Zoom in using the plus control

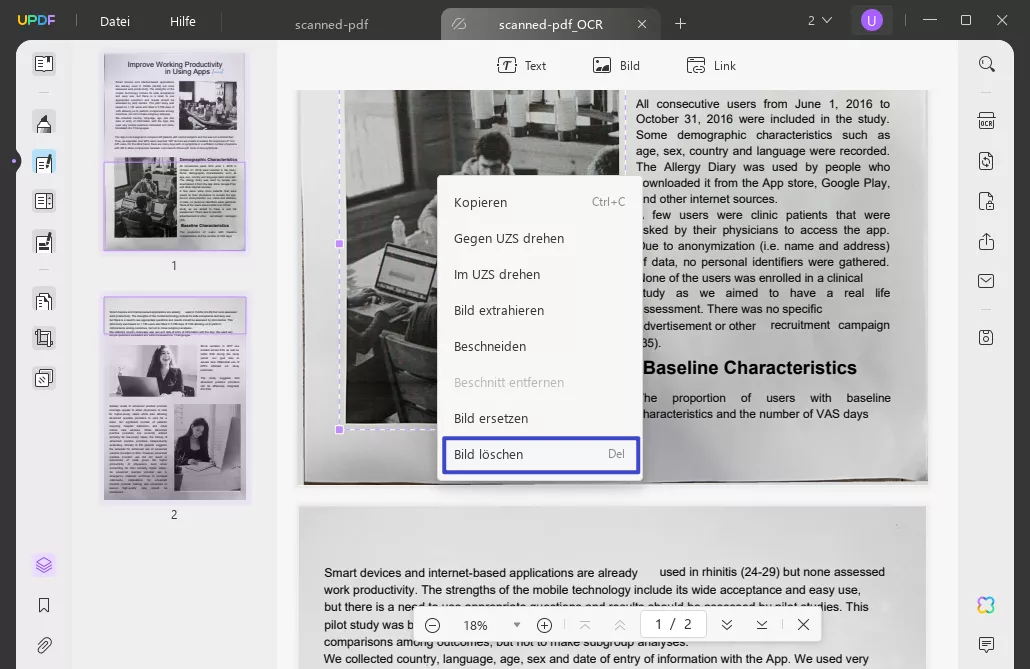[x=544, y=624]
